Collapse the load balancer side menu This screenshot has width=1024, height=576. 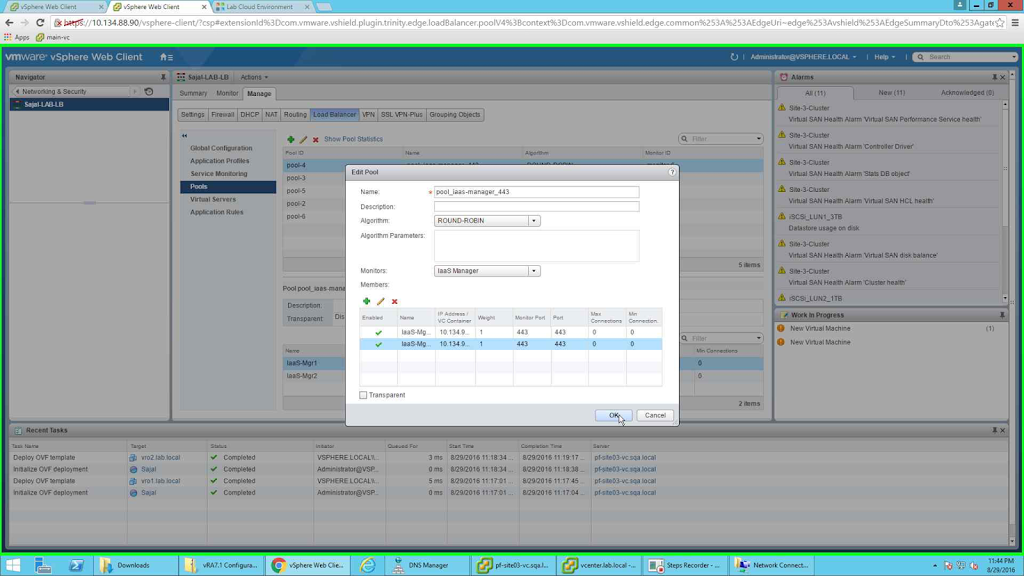[184, 136]
